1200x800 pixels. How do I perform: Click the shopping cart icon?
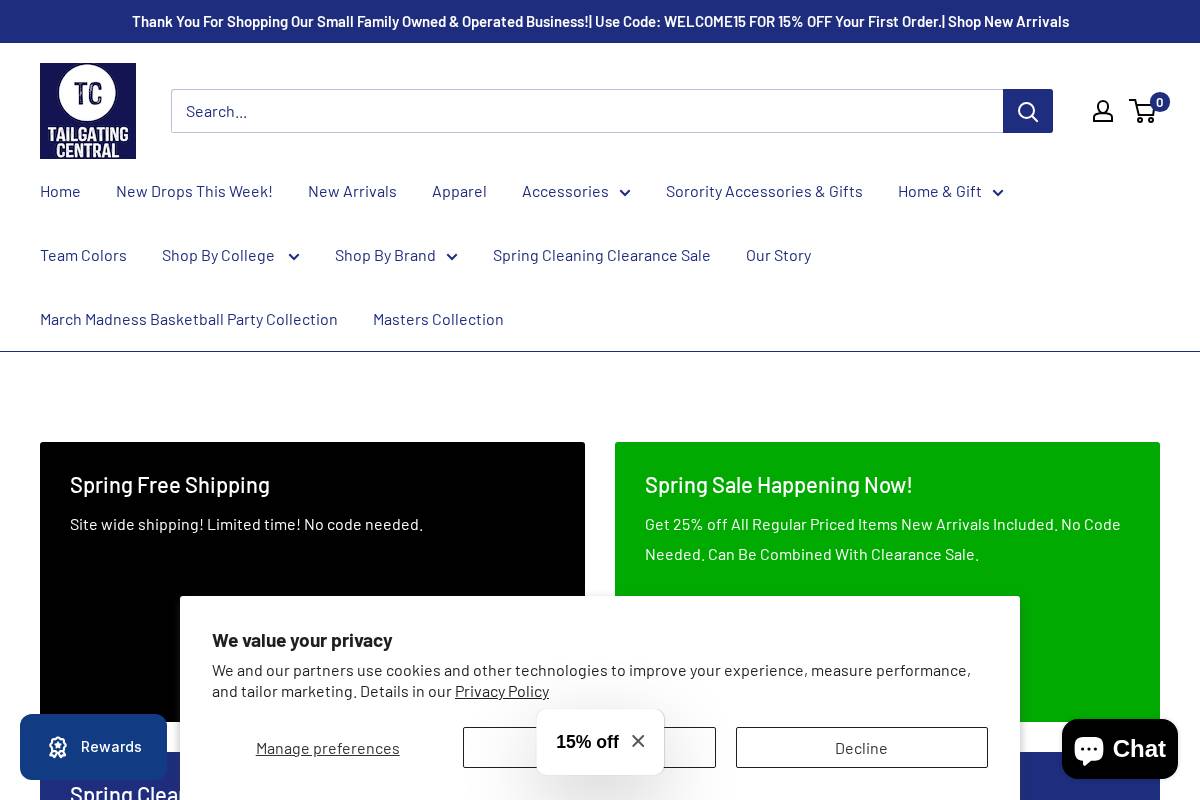pyautogui.click(x=1143, y=111)
